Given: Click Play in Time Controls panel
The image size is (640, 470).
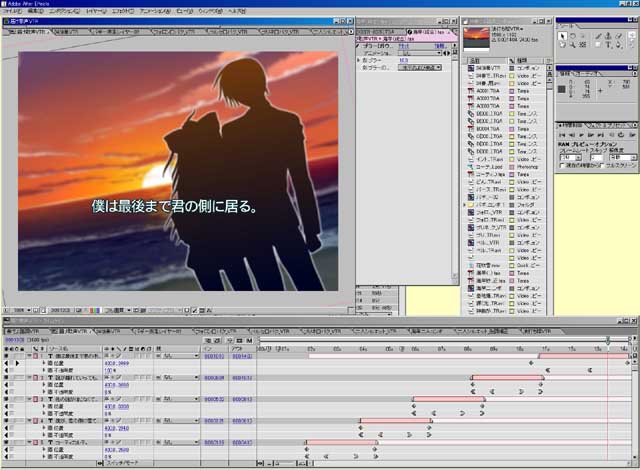Looking at the screenshot, I should [581, 135].
